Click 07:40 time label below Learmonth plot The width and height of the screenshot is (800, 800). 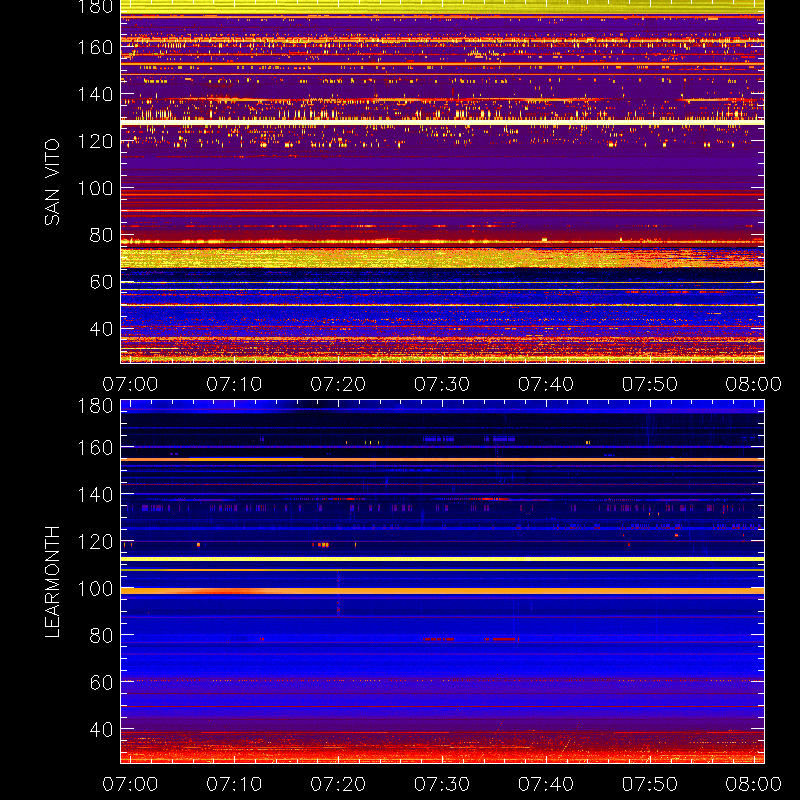click(x=546, y=784)
